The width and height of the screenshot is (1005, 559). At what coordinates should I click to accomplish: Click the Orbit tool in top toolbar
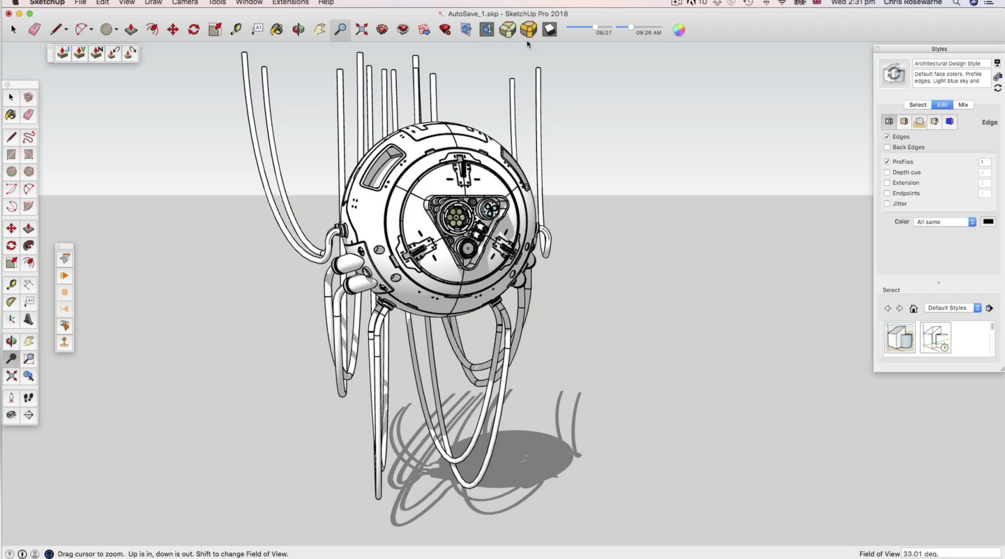tap(298, 29)
